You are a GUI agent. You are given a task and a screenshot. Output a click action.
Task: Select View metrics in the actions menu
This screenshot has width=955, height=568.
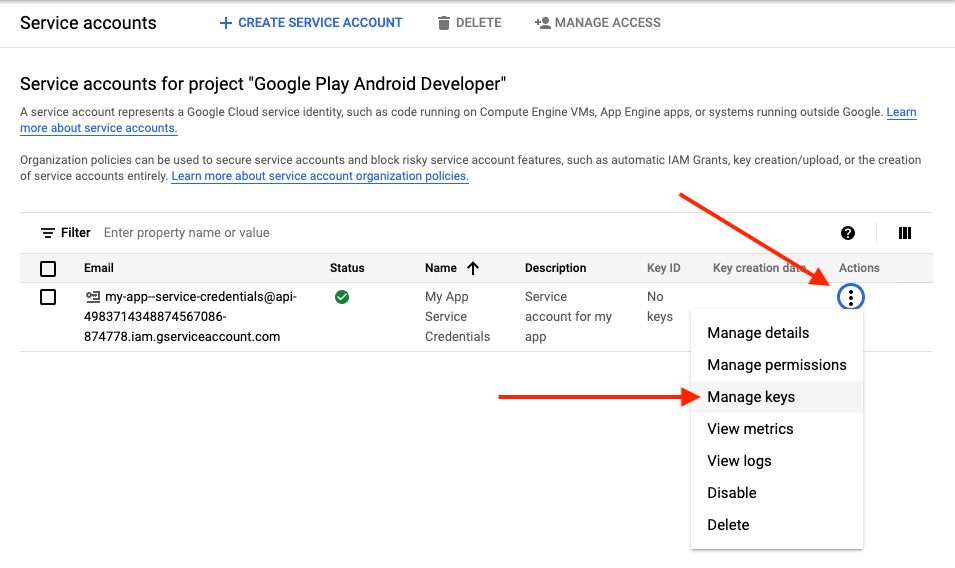pos(777,429)
